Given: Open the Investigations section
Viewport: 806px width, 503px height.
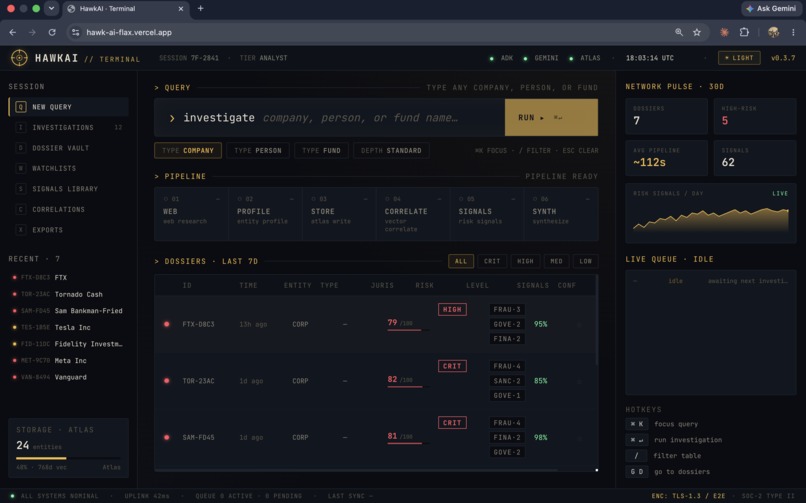Looking at the screenshot, I should (x=68, y=127).
